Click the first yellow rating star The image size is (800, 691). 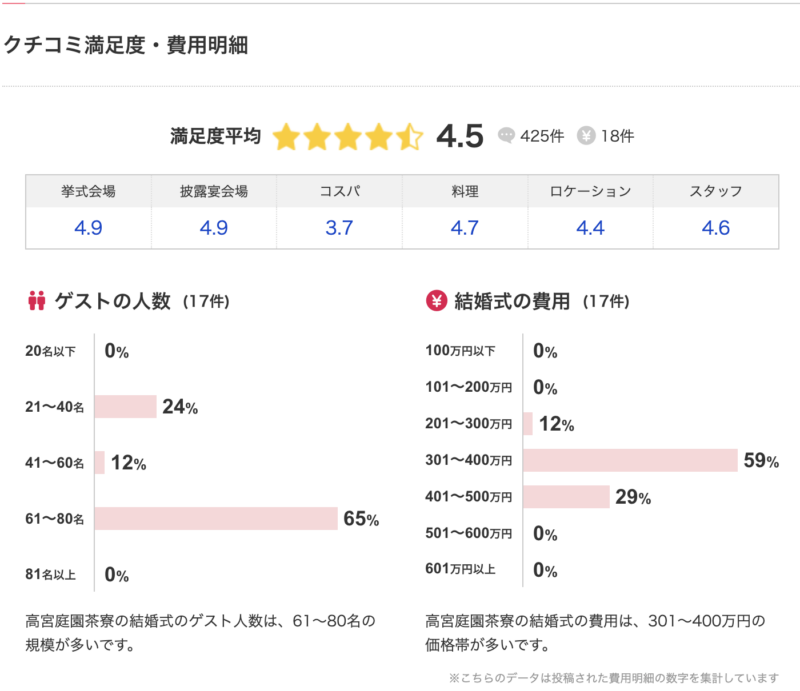point(286,137)
